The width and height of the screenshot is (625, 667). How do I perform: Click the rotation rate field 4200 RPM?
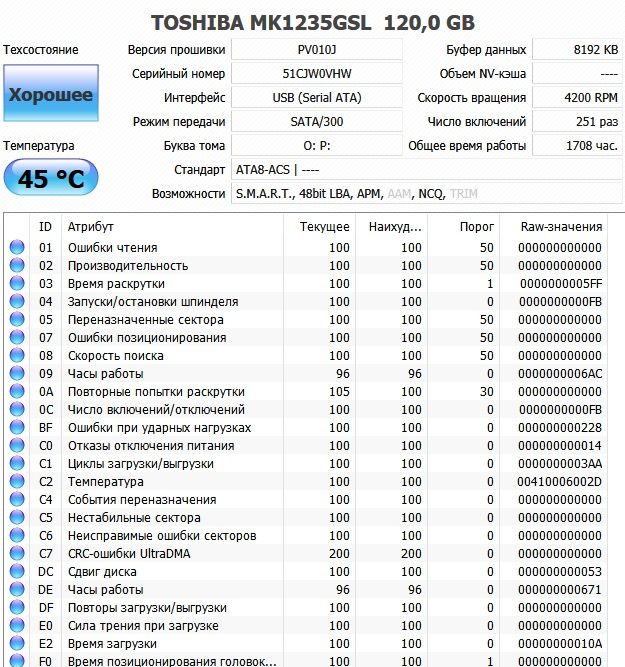pyautogui.click(x=577, y=98)
